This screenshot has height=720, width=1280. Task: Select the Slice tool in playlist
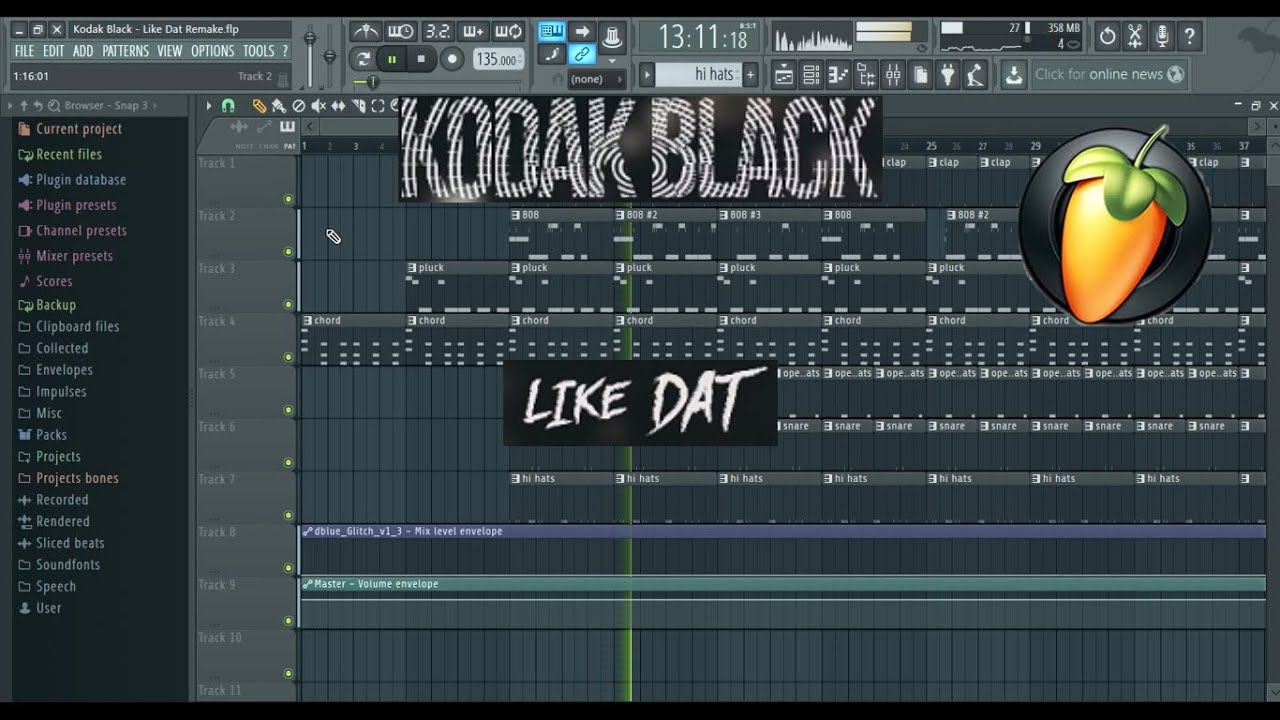pyautogui.click(x=358, y=106)
